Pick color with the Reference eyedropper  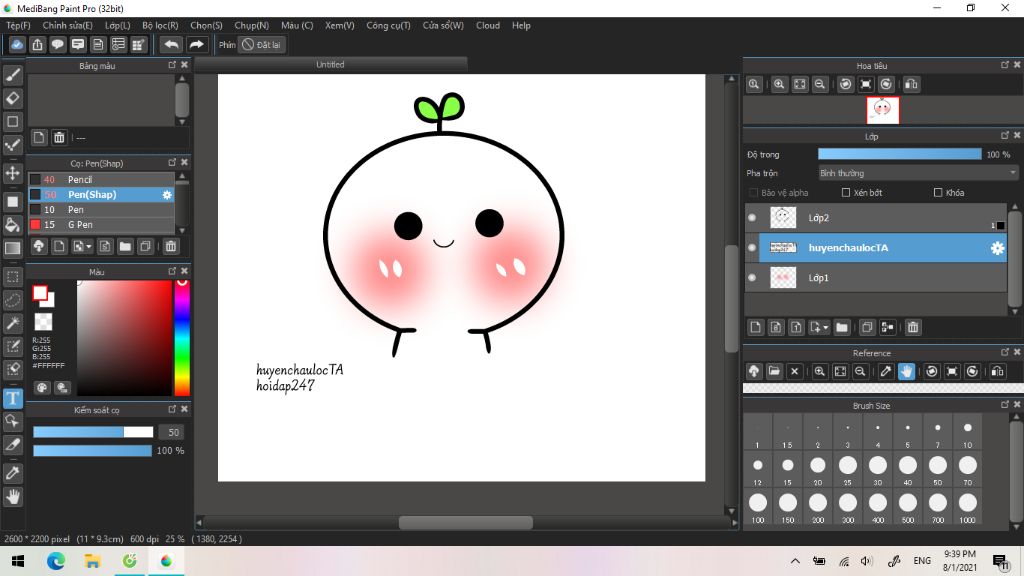[886, 372]
